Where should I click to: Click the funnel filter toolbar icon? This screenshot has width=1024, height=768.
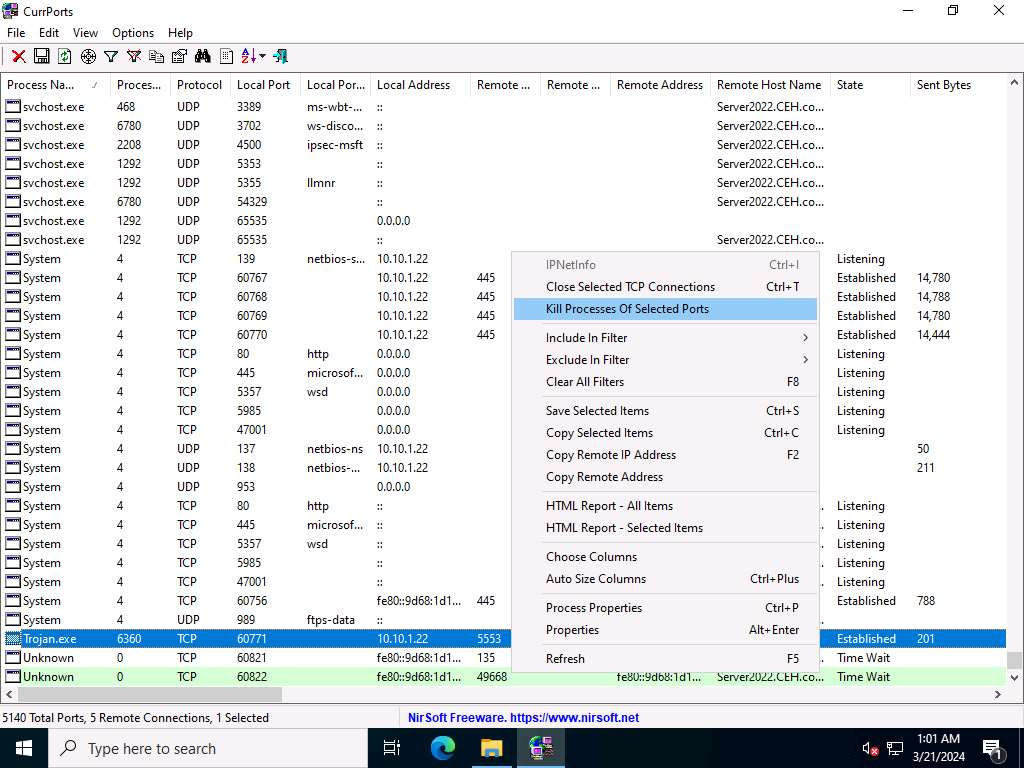pyautogui.click(x=111, y=57)
